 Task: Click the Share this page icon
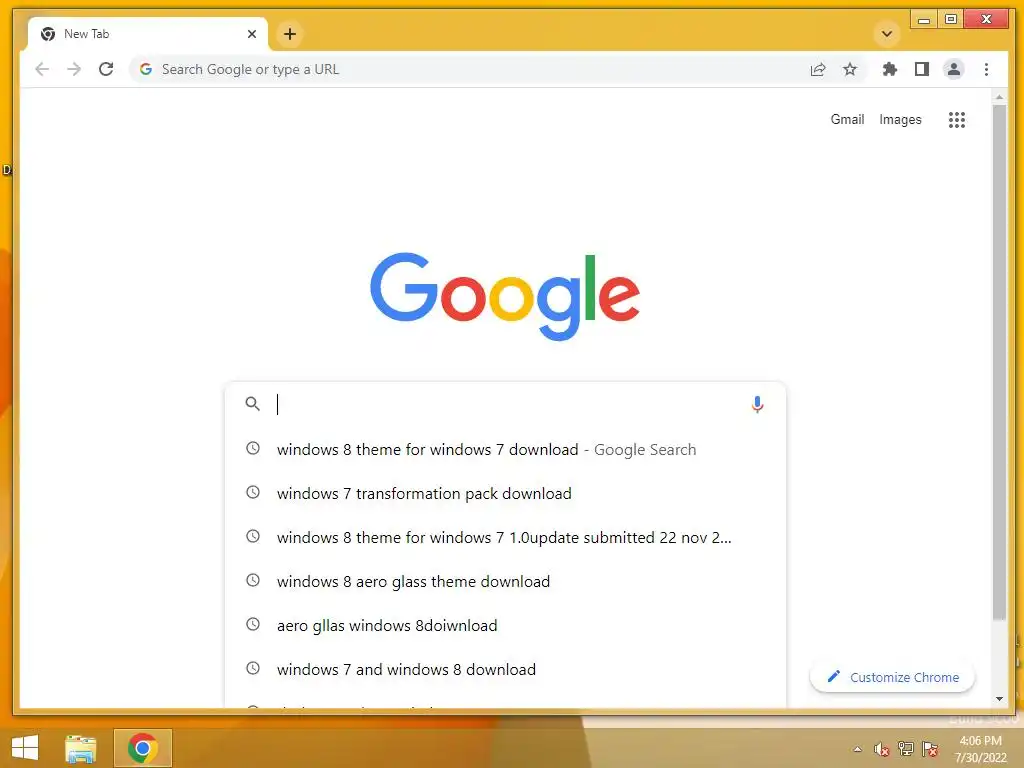818,69
